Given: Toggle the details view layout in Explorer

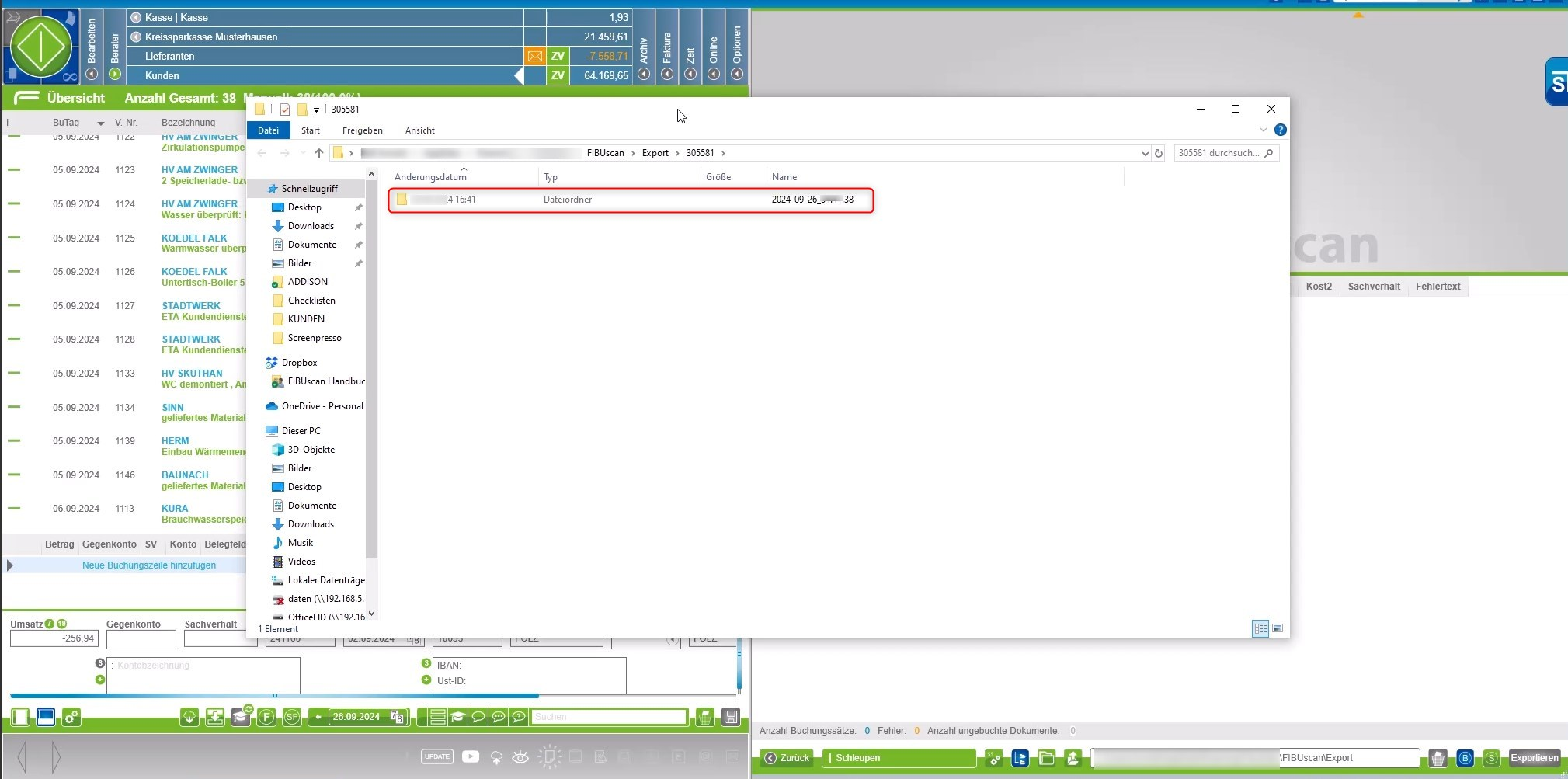Looking at the screenshot, I should coord(1260,628).
